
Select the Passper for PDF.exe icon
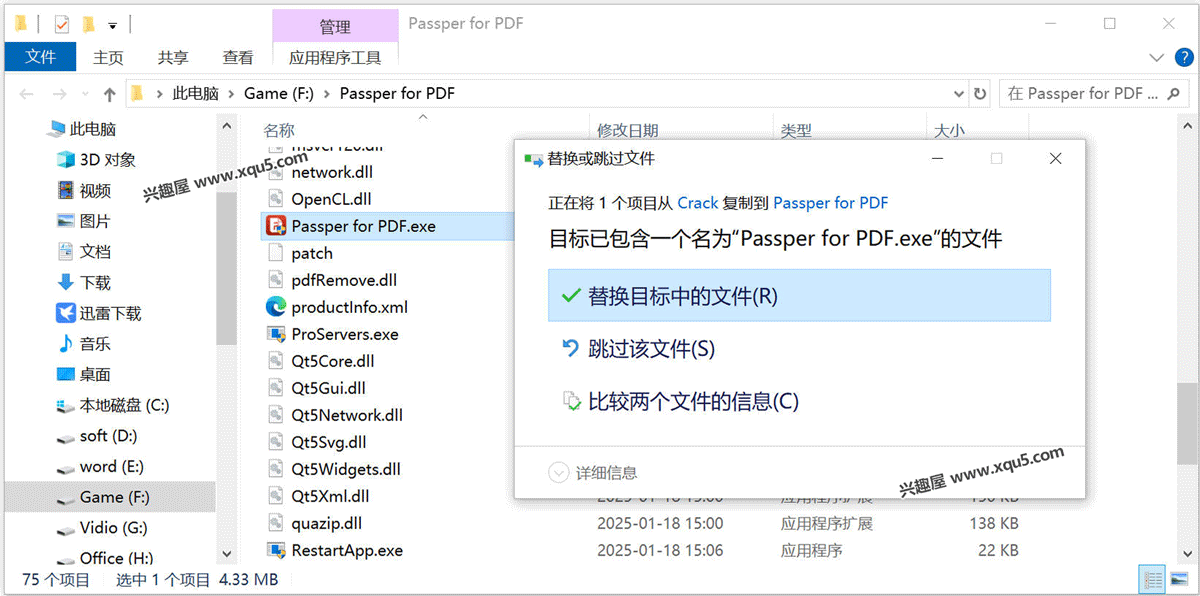point(276,226)
